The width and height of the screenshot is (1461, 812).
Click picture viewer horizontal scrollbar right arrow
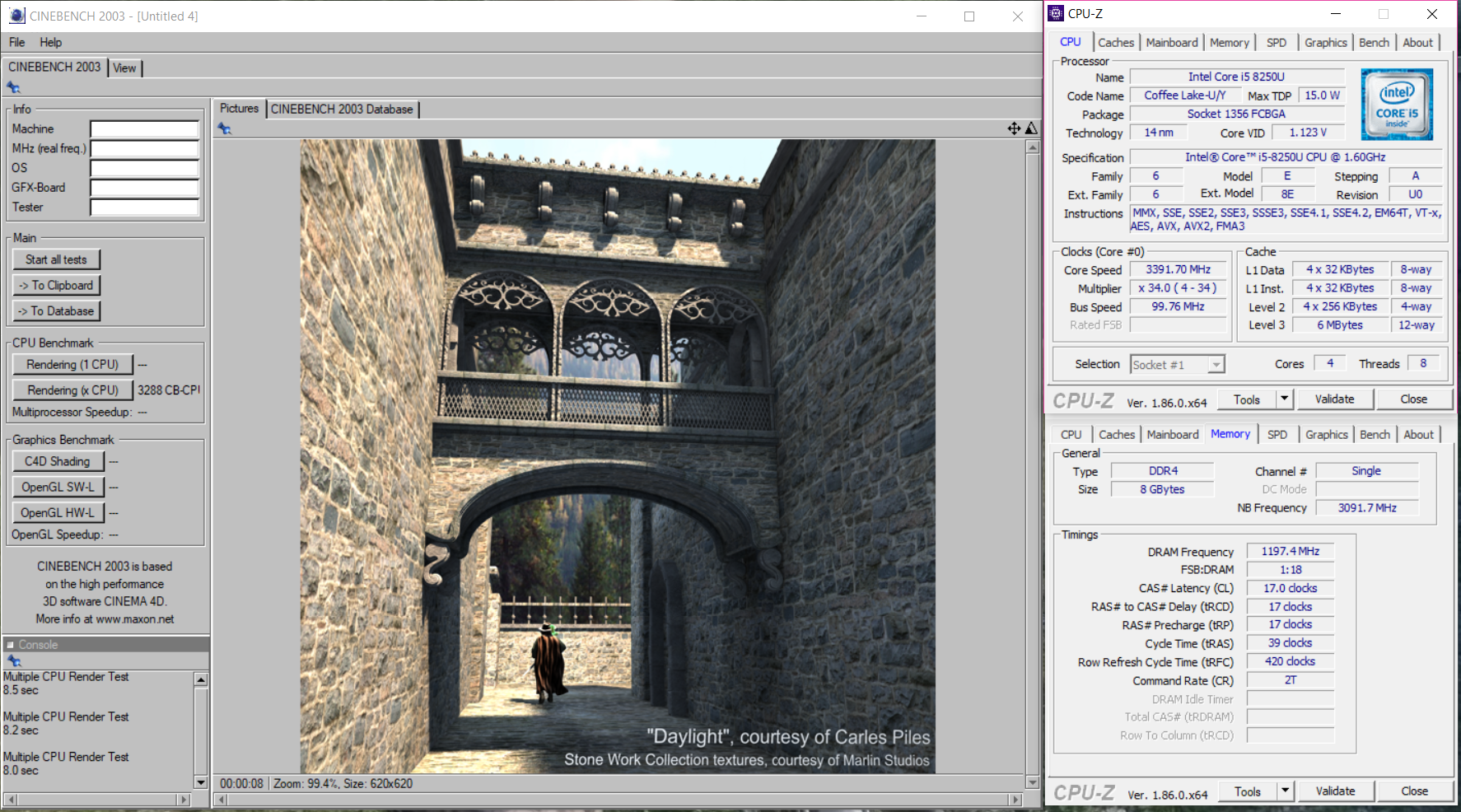pyautogui.click(x=1015, y=799)
